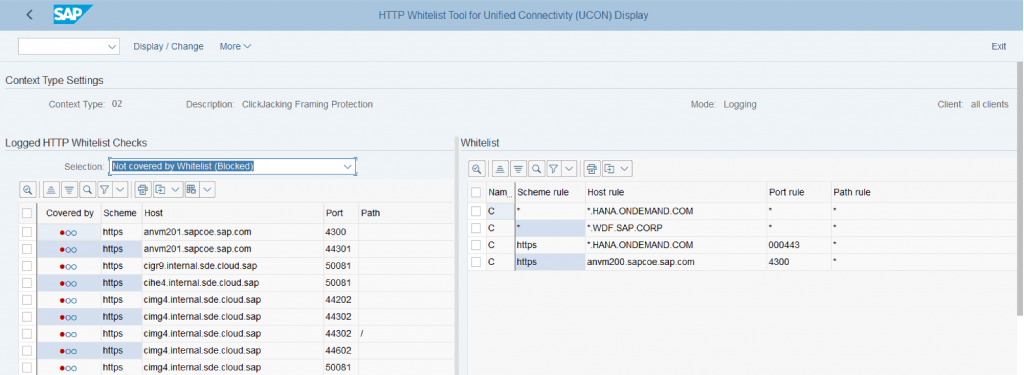
Task: Click Layout icon in Logged Checks toolbar
Action: (x=192, y=190)
